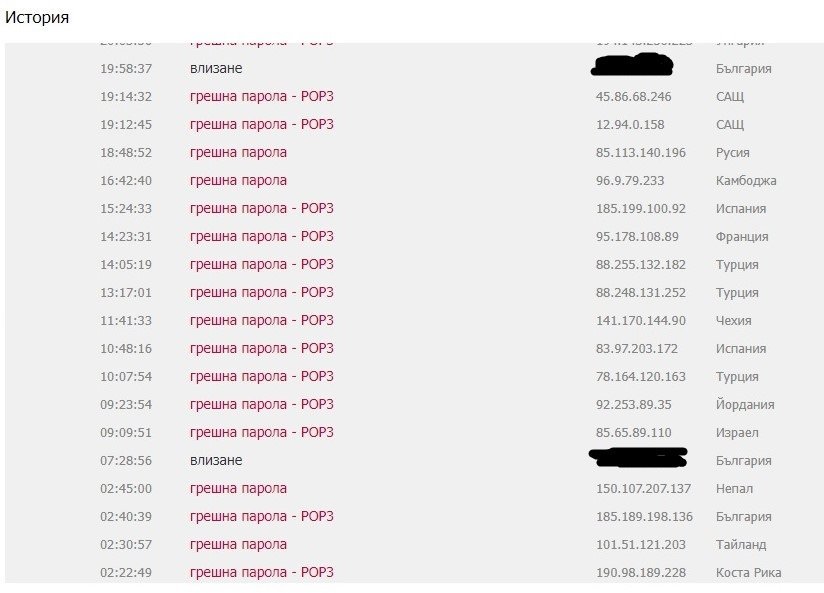
Task: Select IP address 88.255.132.182
Action: [x=641, y=265]
